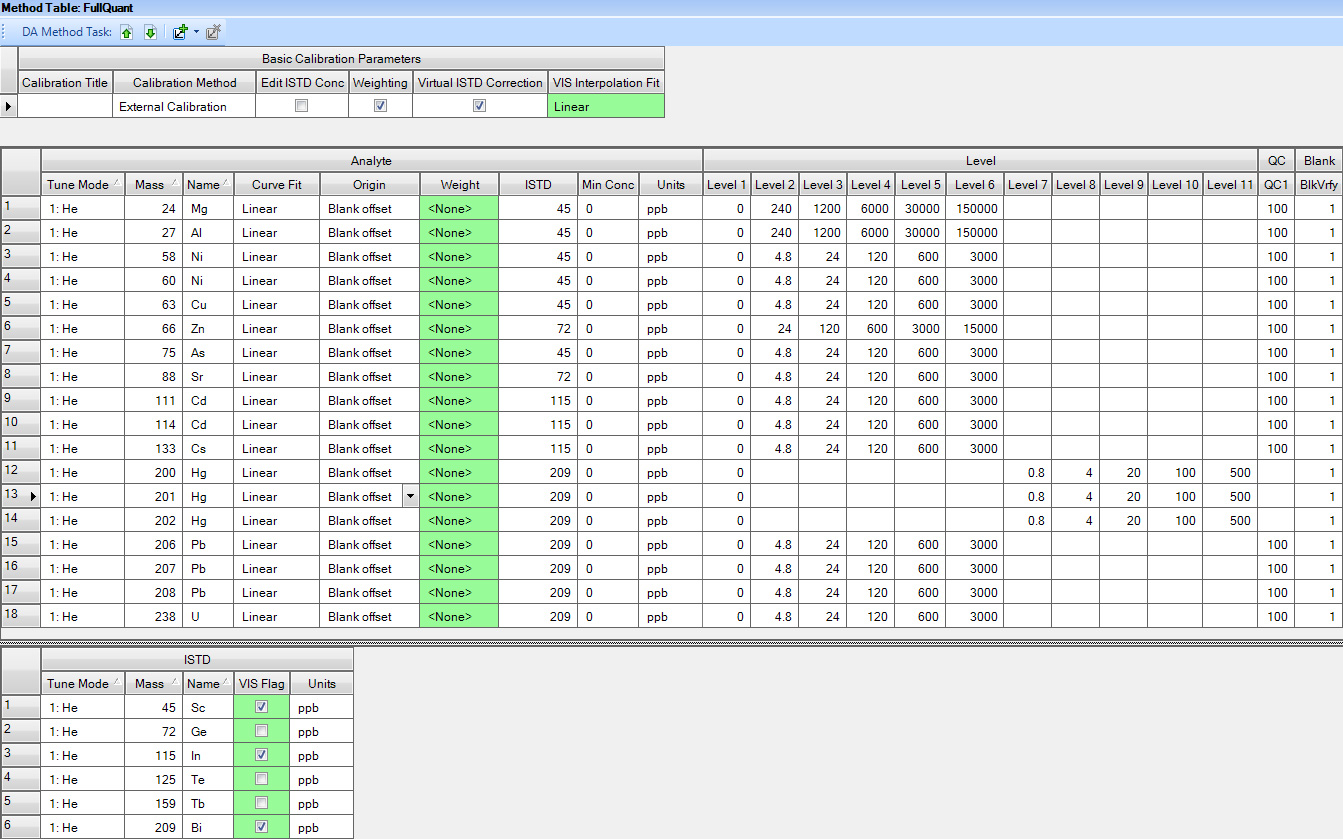Sort by analyte Name column header
1343x839 pixels.
coord(208,184)
